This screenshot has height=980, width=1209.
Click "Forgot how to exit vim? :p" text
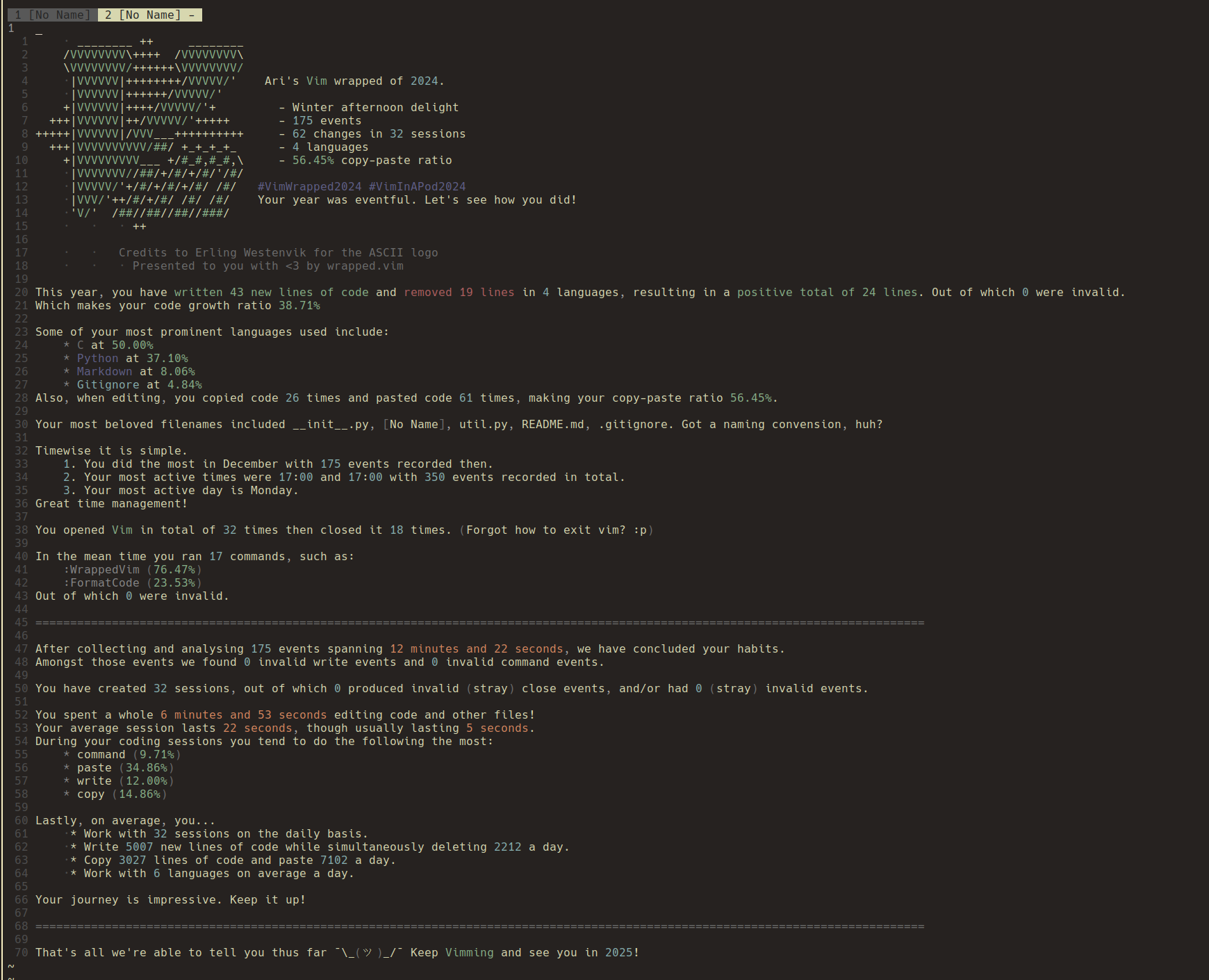click(x=556, y=530)
